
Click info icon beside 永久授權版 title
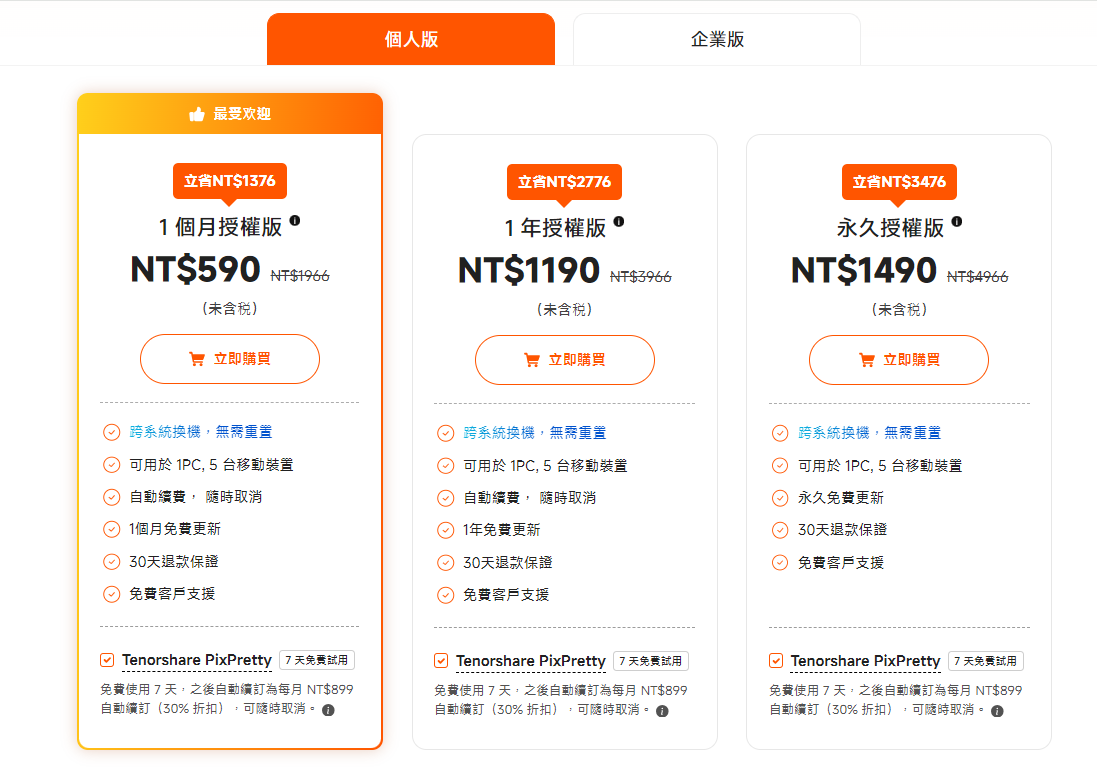tap(957, 221)
